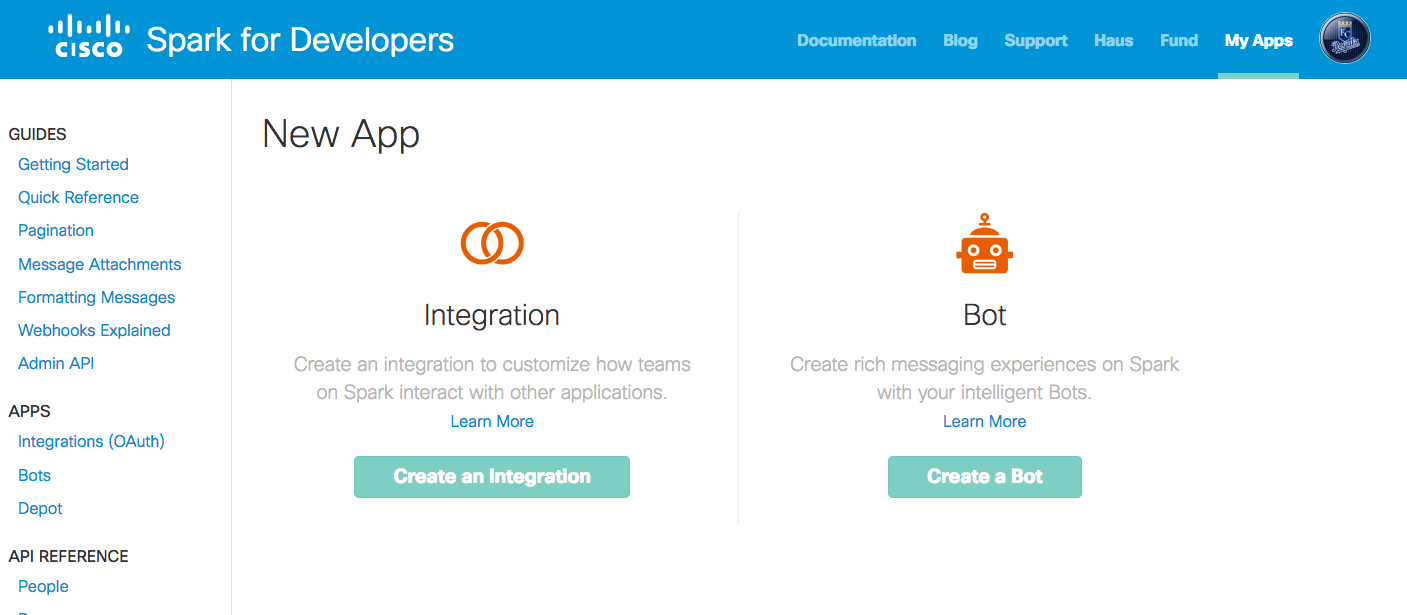Click the Spark for Developers title

coord(300,40)
